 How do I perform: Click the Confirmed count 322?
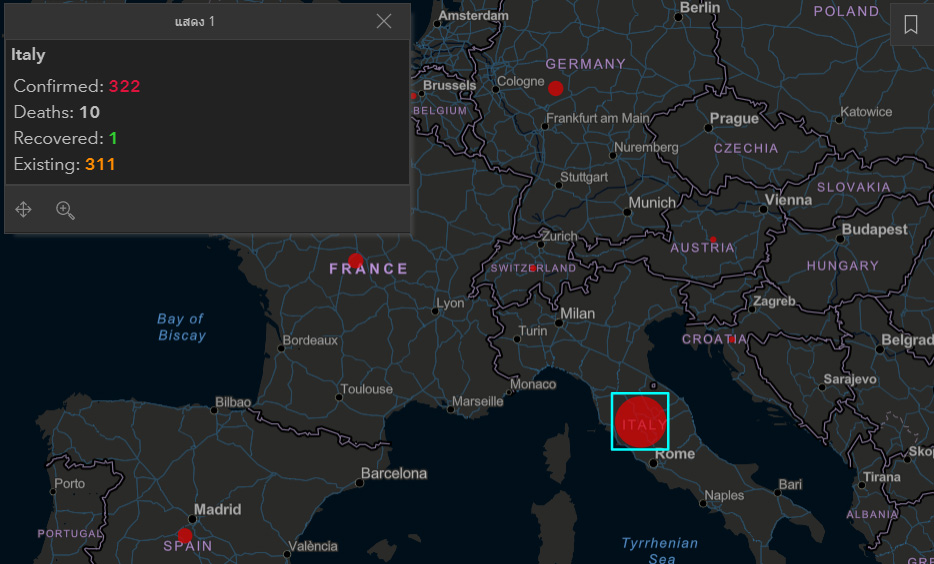[x=125, y=86]
